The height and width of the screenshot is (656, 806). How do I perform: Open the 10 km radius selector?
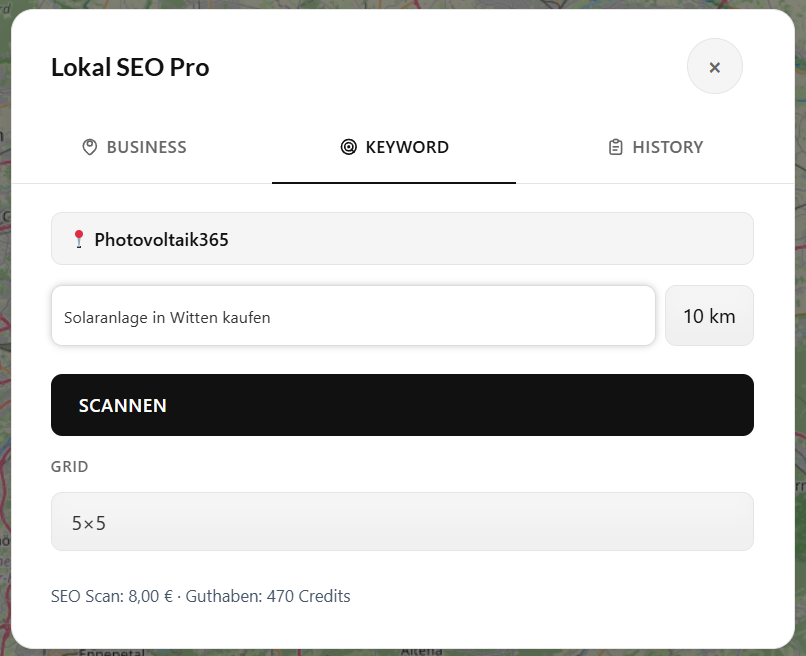click(709, 316)
